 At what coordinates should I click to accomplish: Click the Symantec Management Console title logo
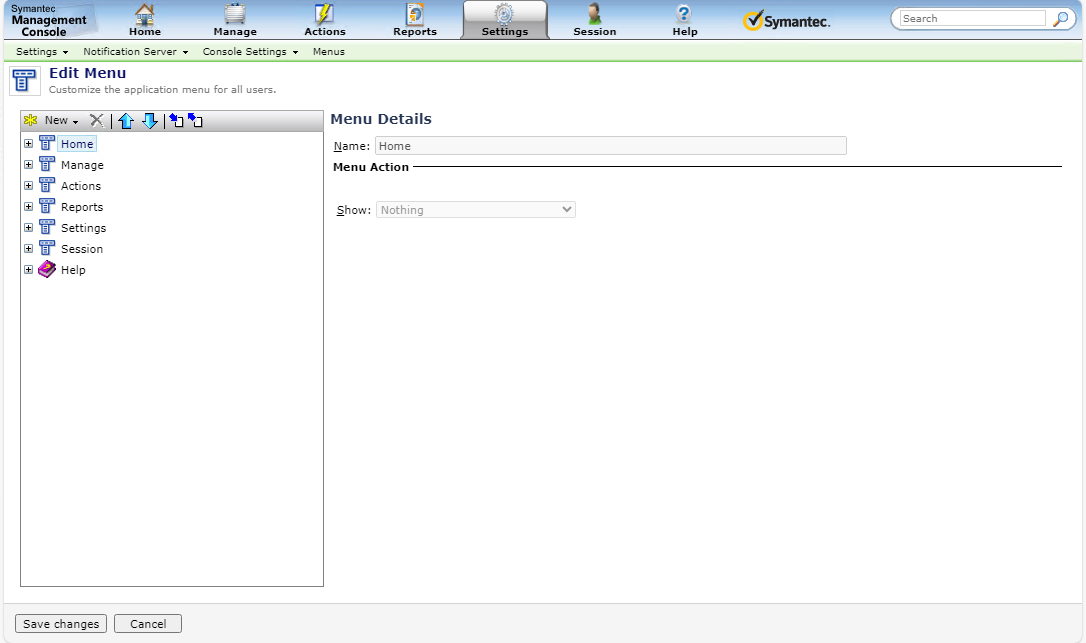pos(48,20)
